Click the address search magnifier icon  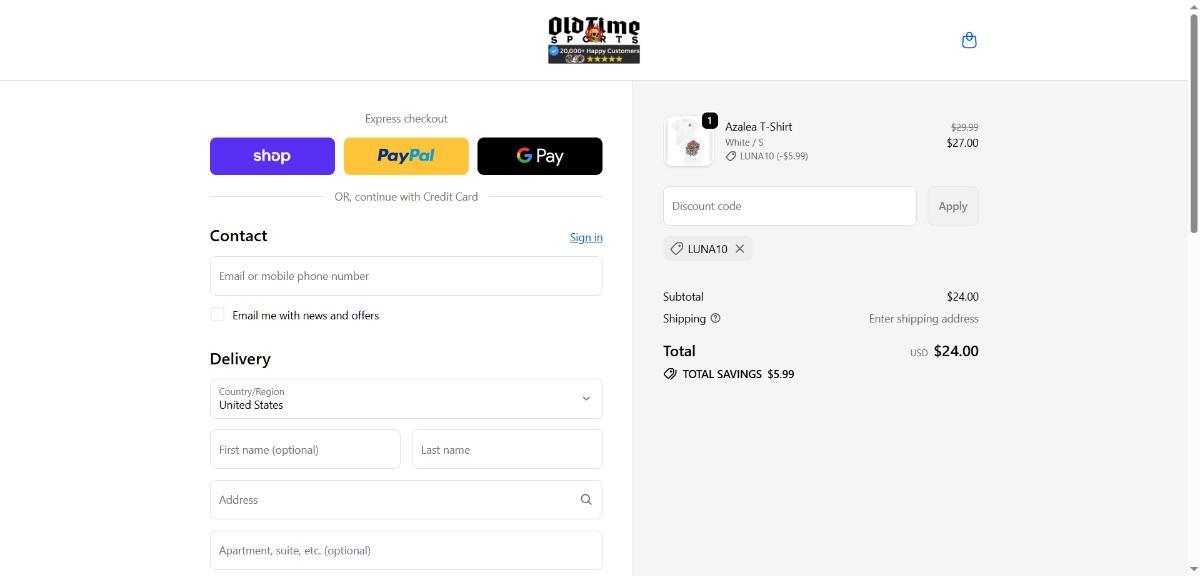click(x=586, y=500)
